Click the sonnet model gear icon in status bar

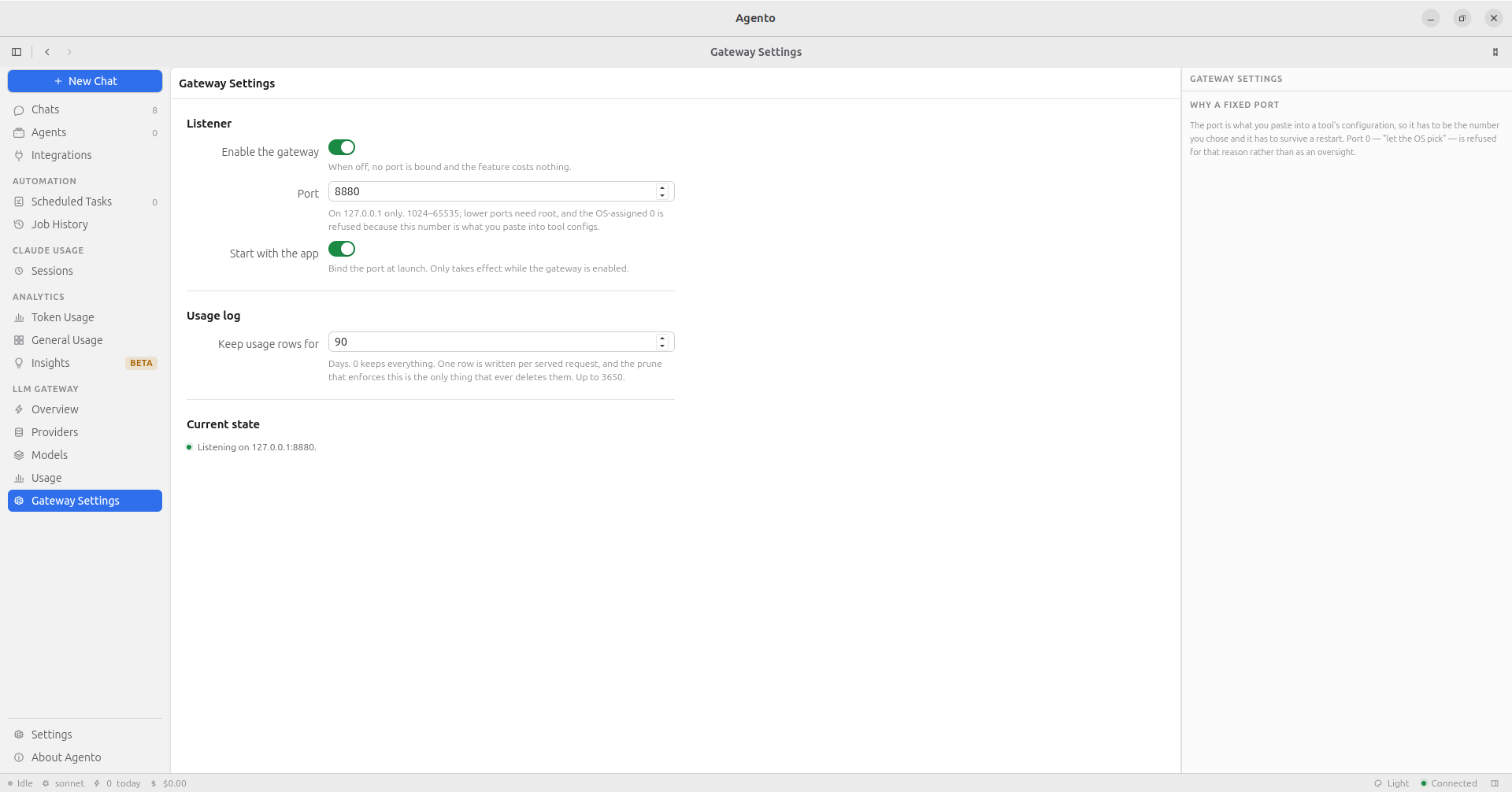click(x=46, y=783)
